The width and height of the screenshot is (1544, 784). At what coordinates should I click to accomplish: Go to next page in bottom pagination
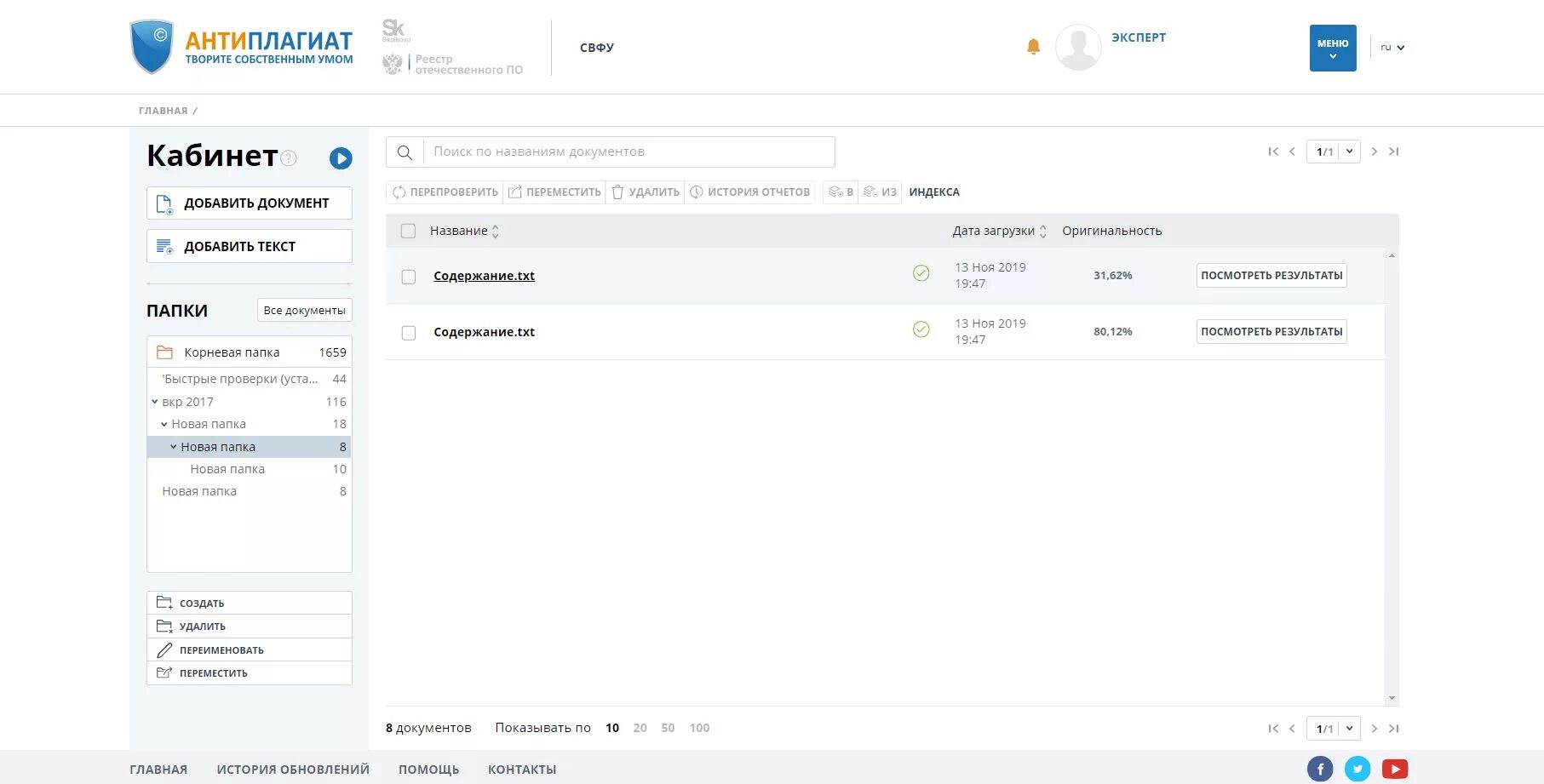point(1374,729)
